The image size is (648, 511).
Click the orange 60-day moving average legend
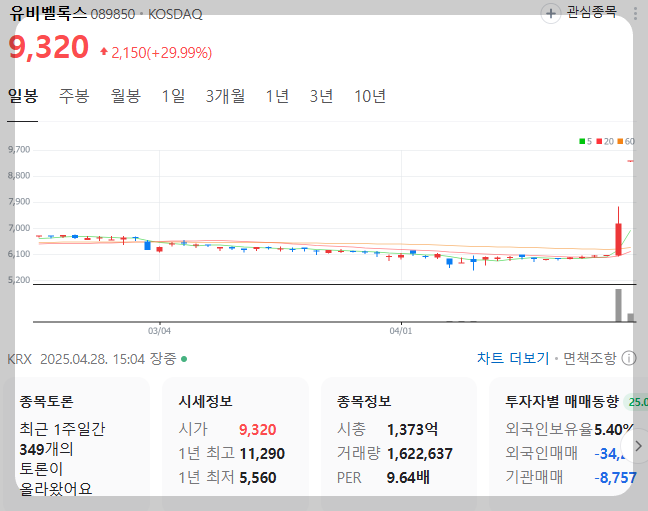point(626,141)
